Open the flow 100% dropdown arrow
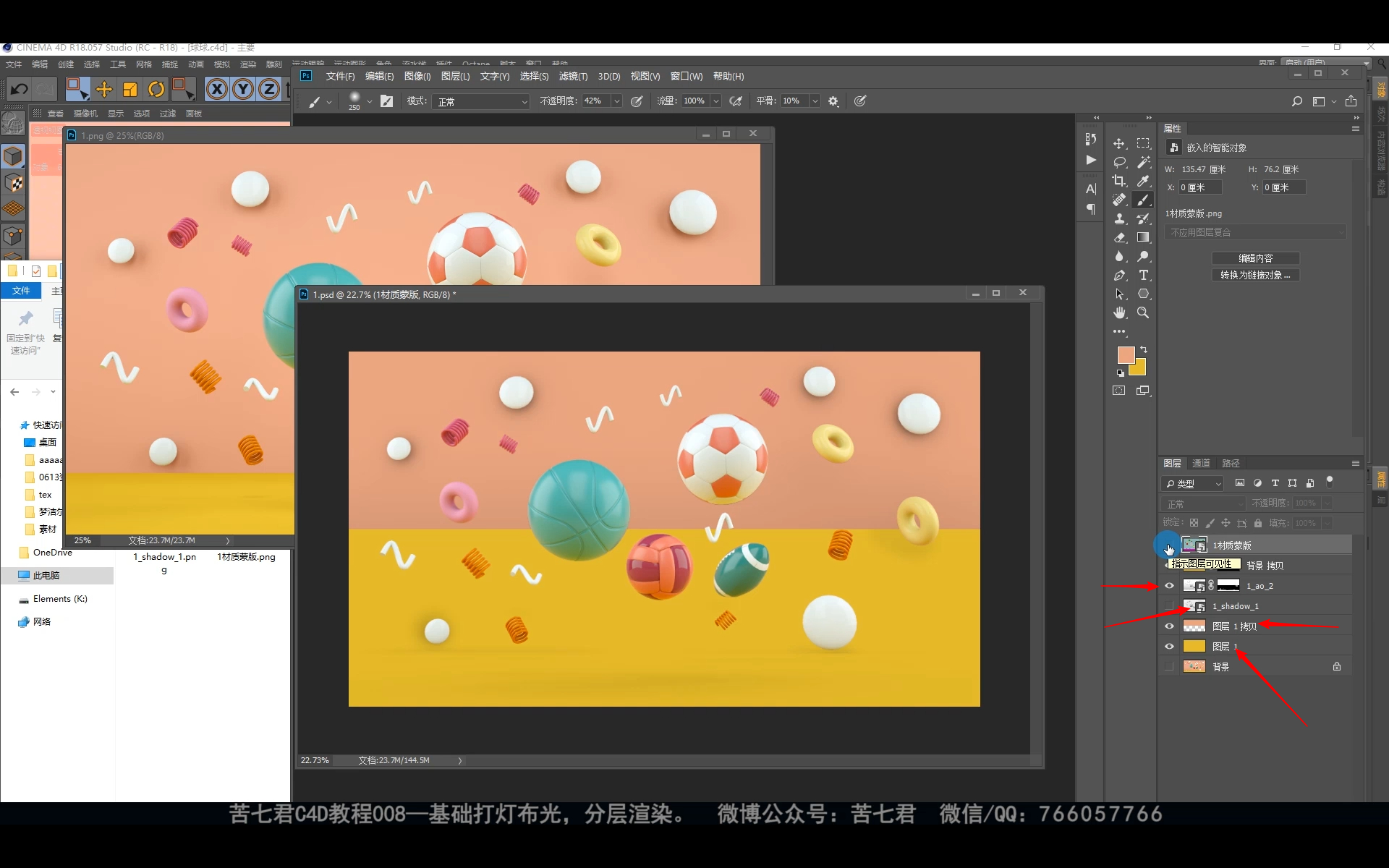This screenshot has width=1389, height=868. 716,101
